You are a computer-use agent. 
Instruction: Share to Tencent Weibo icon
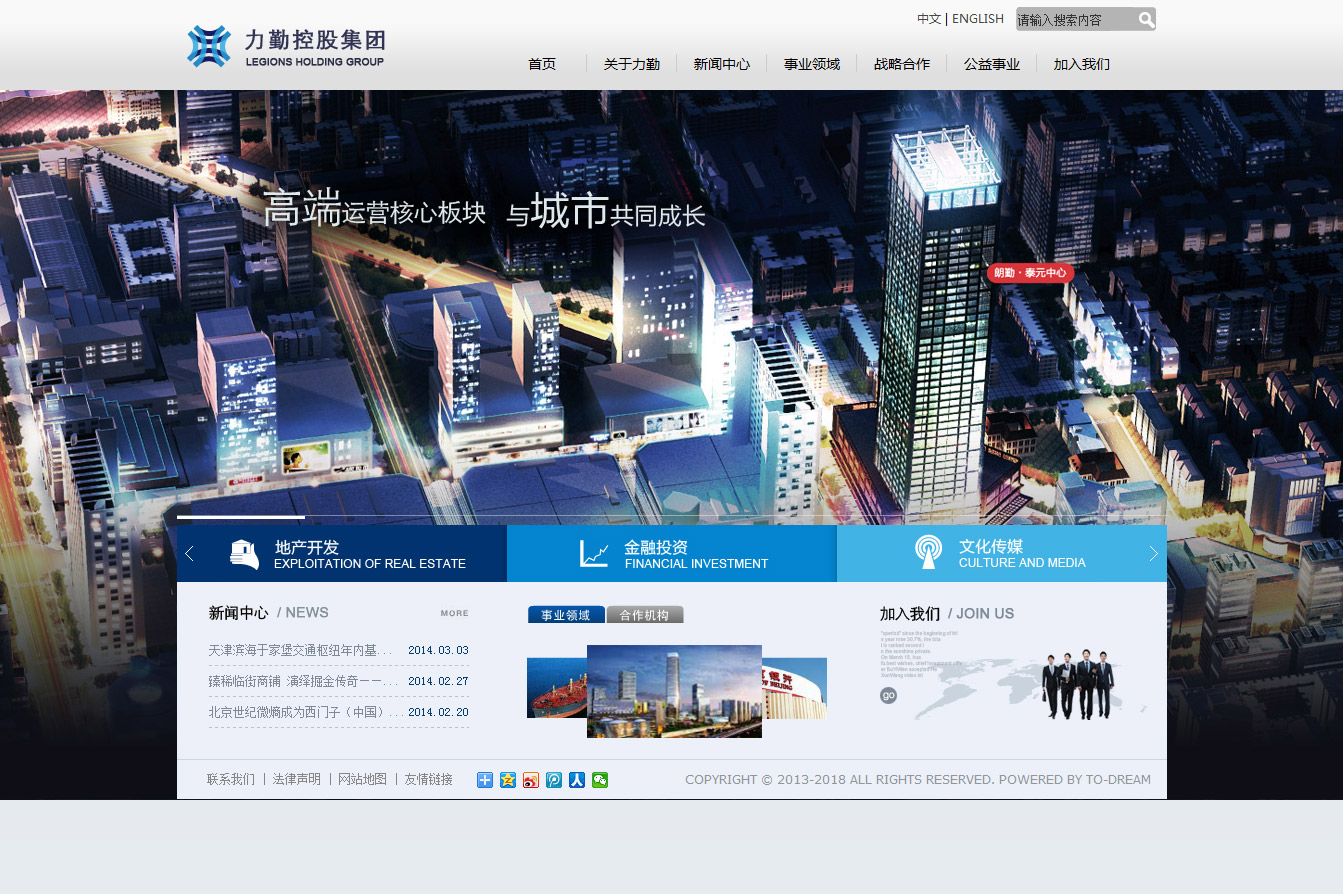pyautogui.click(x=554, y=780)
